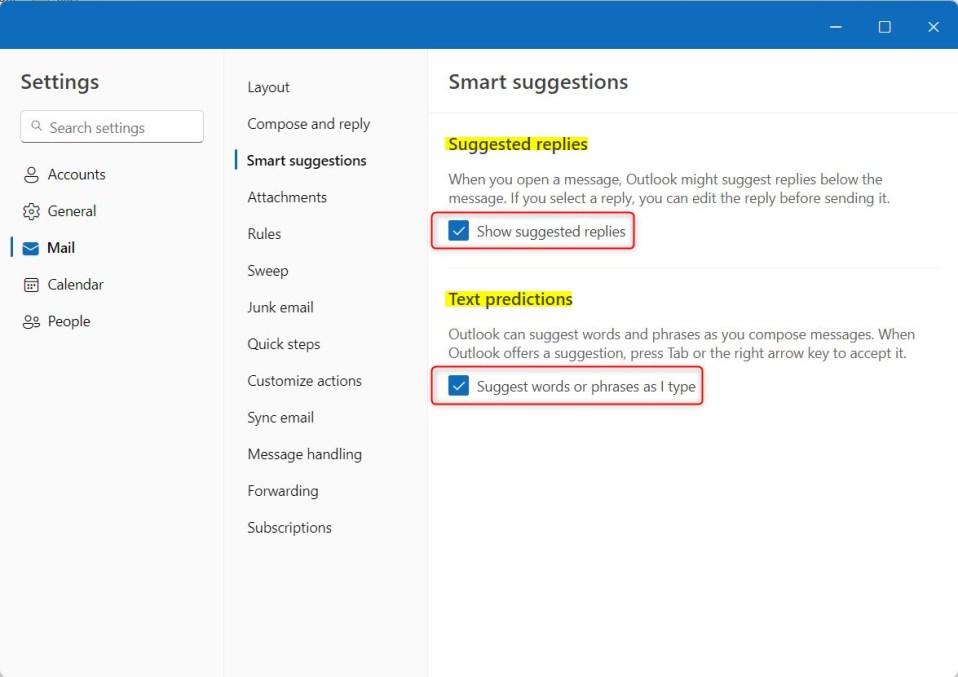Image resolution: width=958 pixels, height=677 pixels.
Task: Click the Calendar icon in sidebar
Action: coord(31,285)
